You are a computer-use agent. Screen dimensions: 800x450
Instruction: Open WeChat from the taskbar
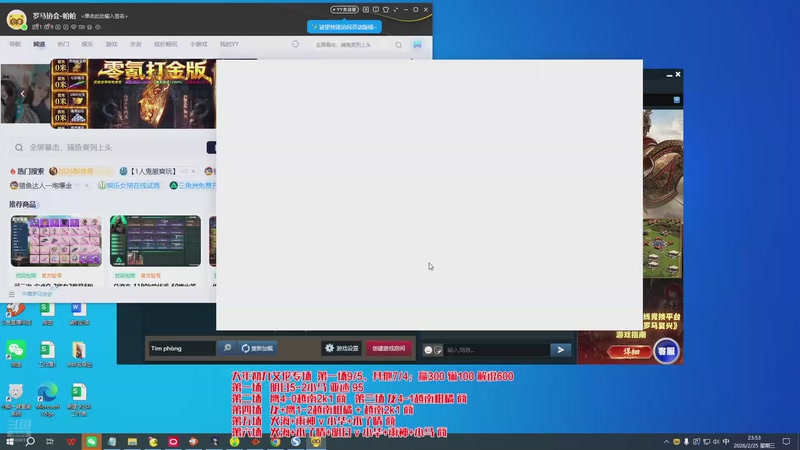[91, 442]
